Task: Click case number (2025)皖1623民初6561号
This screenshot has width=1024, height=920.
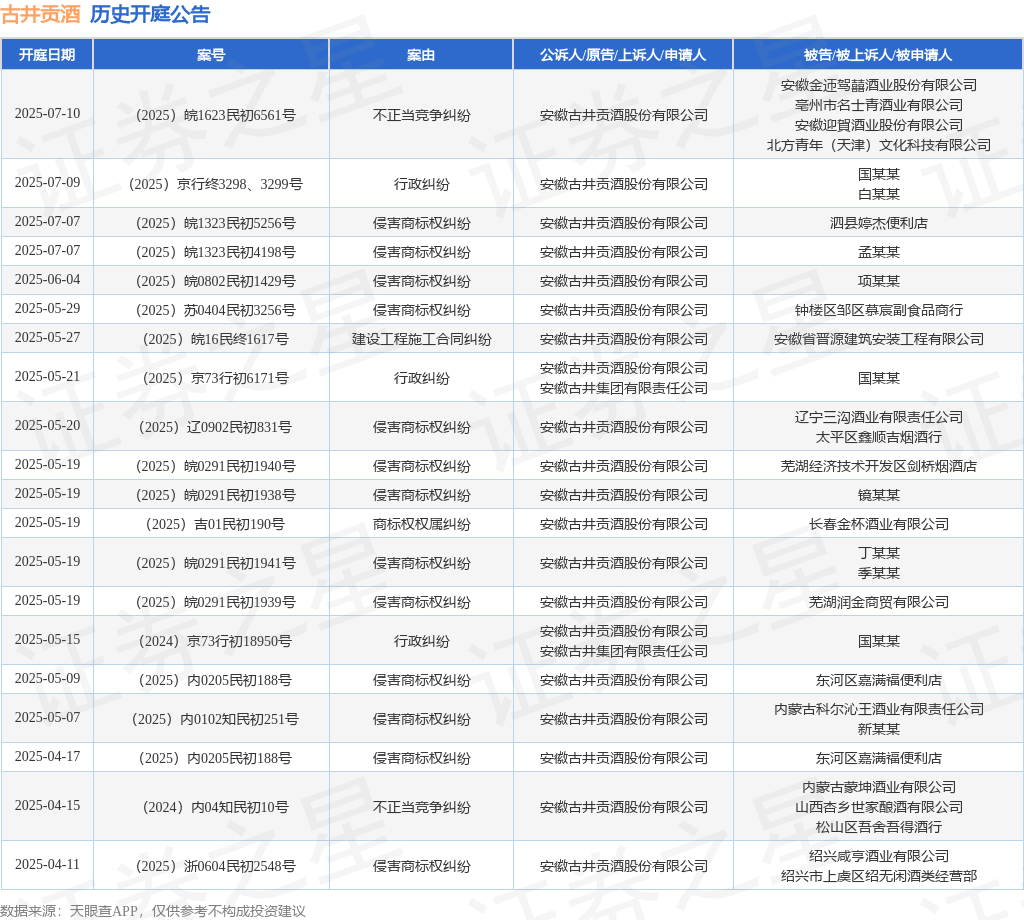Action: (x=216, y=116)
